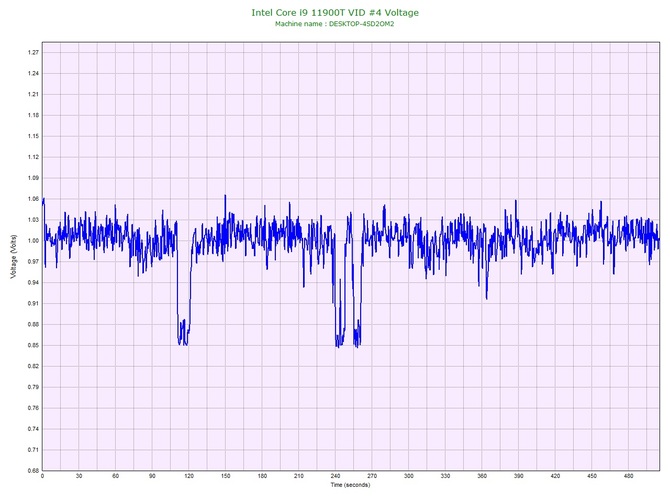Click the 'Voltage (Volts)' axis label

coord(13,256)
